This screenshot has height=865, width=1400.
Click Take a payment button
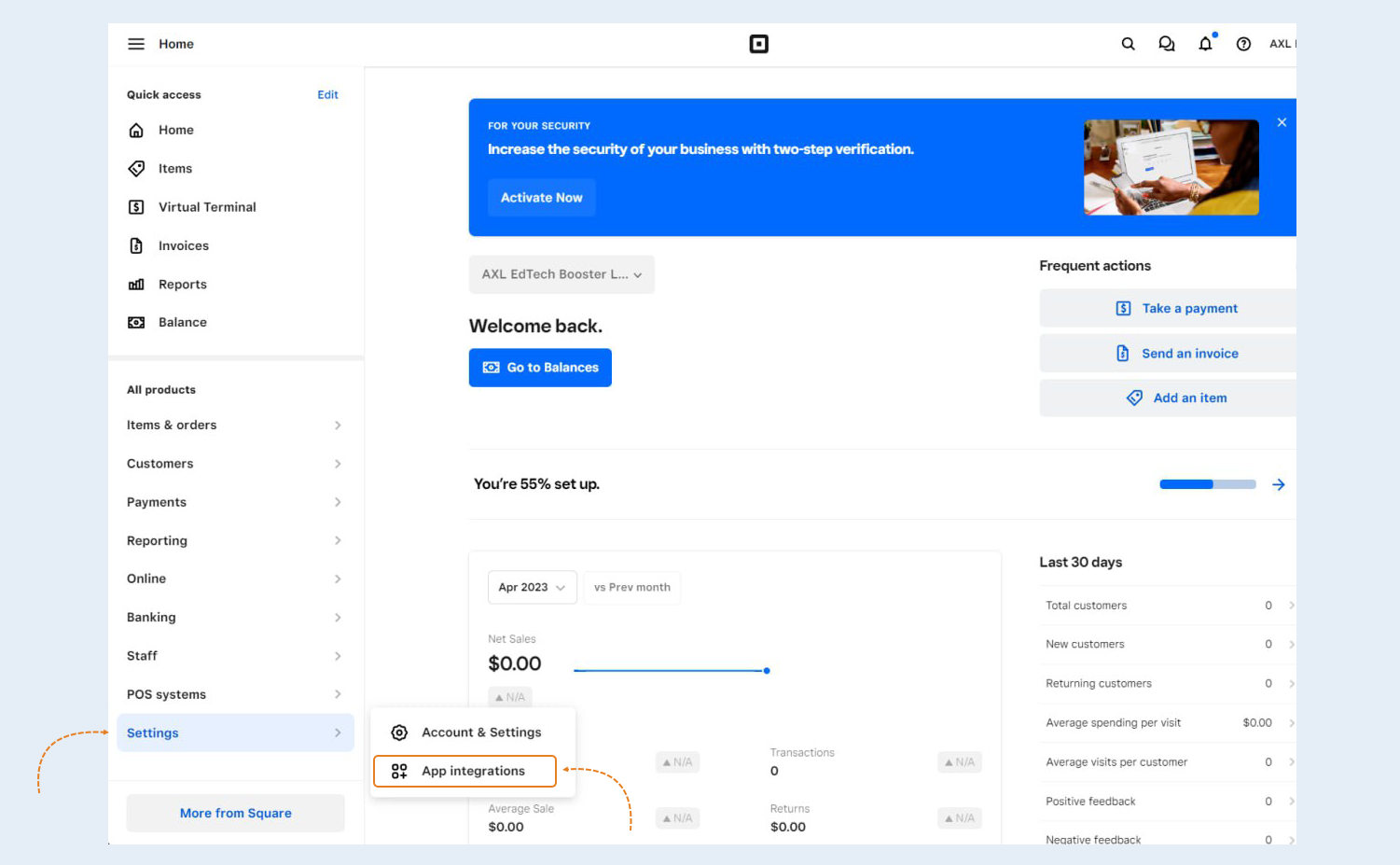coord(1168,308)
